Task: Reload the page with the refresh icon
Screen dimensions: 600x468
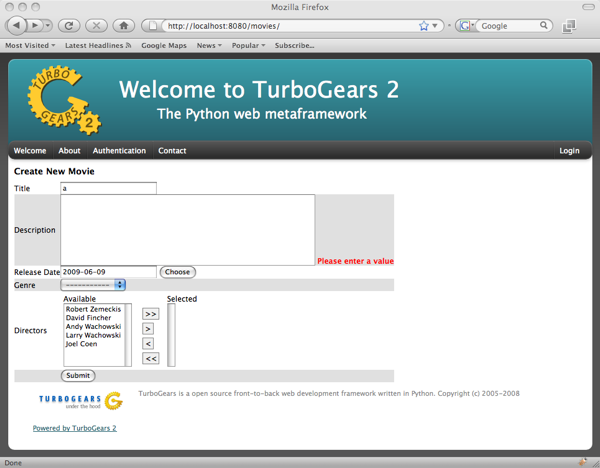Action: coord(69,26)
